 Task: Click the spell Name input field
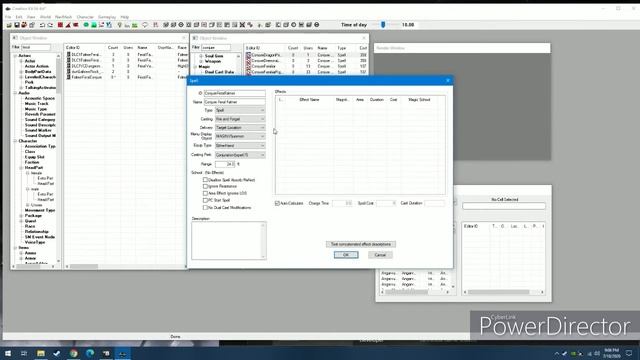[234, 102]
